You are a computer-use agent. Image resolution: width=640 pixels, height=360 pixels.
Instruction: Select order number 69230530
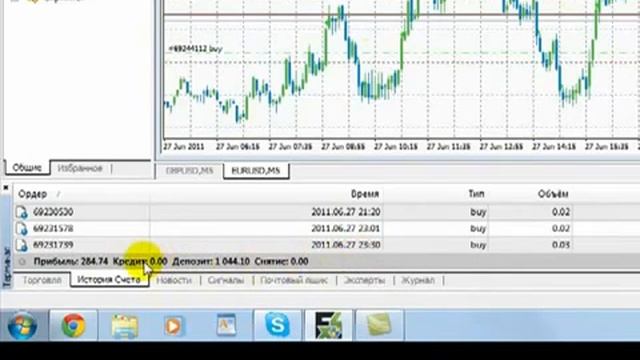coord(53,212)
